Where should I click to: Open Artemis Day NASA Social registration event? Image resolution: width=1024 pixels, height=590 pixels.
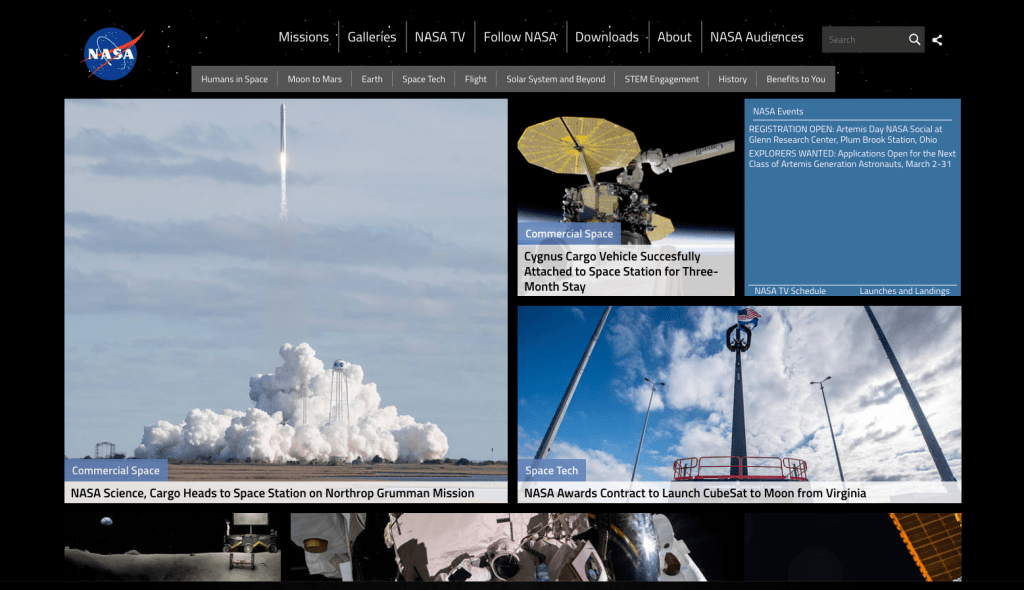click(x=846, y=135)
